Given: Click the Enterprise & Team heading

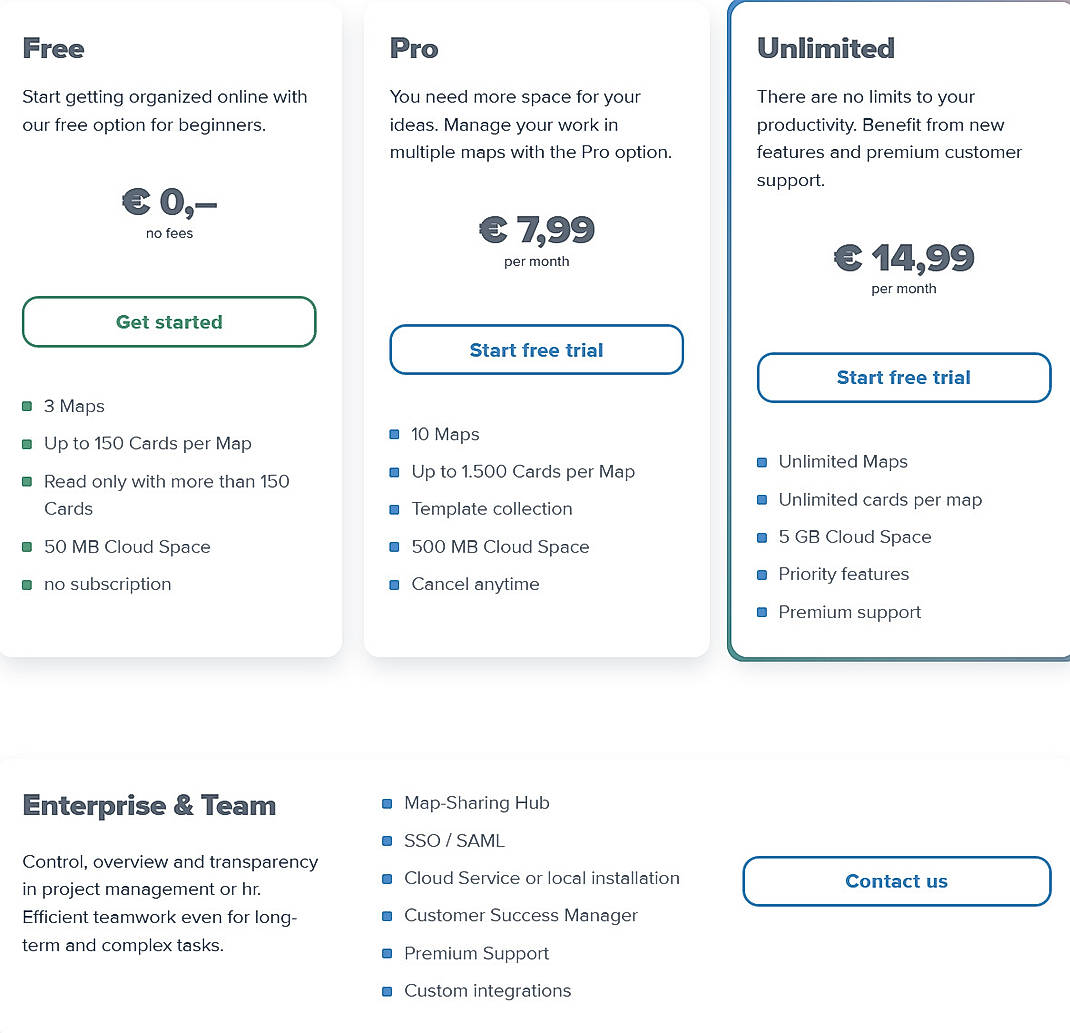Looking at the screenshot, I should (x=148, y=805).
